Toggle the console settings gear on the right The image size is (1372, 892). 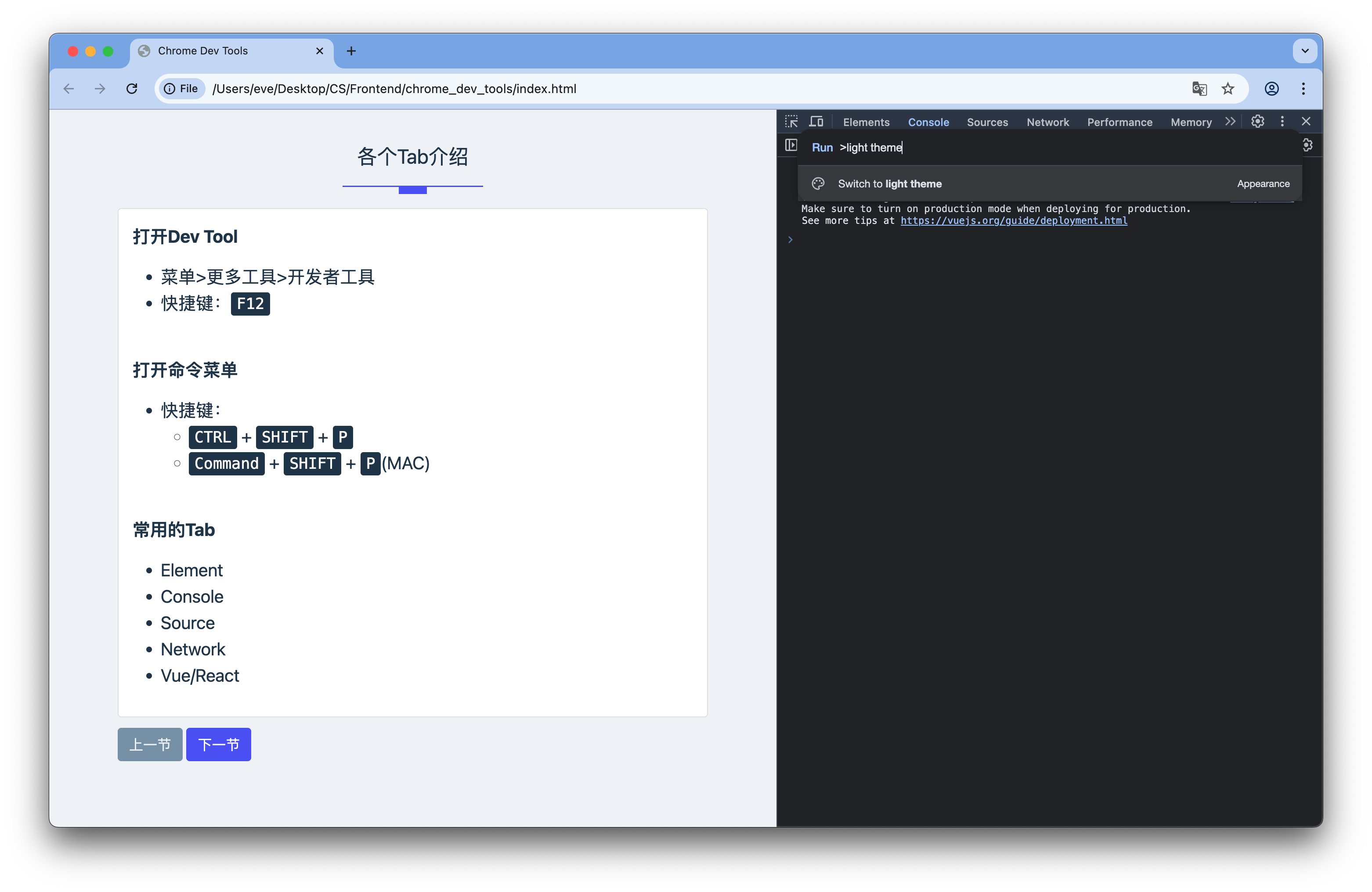coord(1307,145)
